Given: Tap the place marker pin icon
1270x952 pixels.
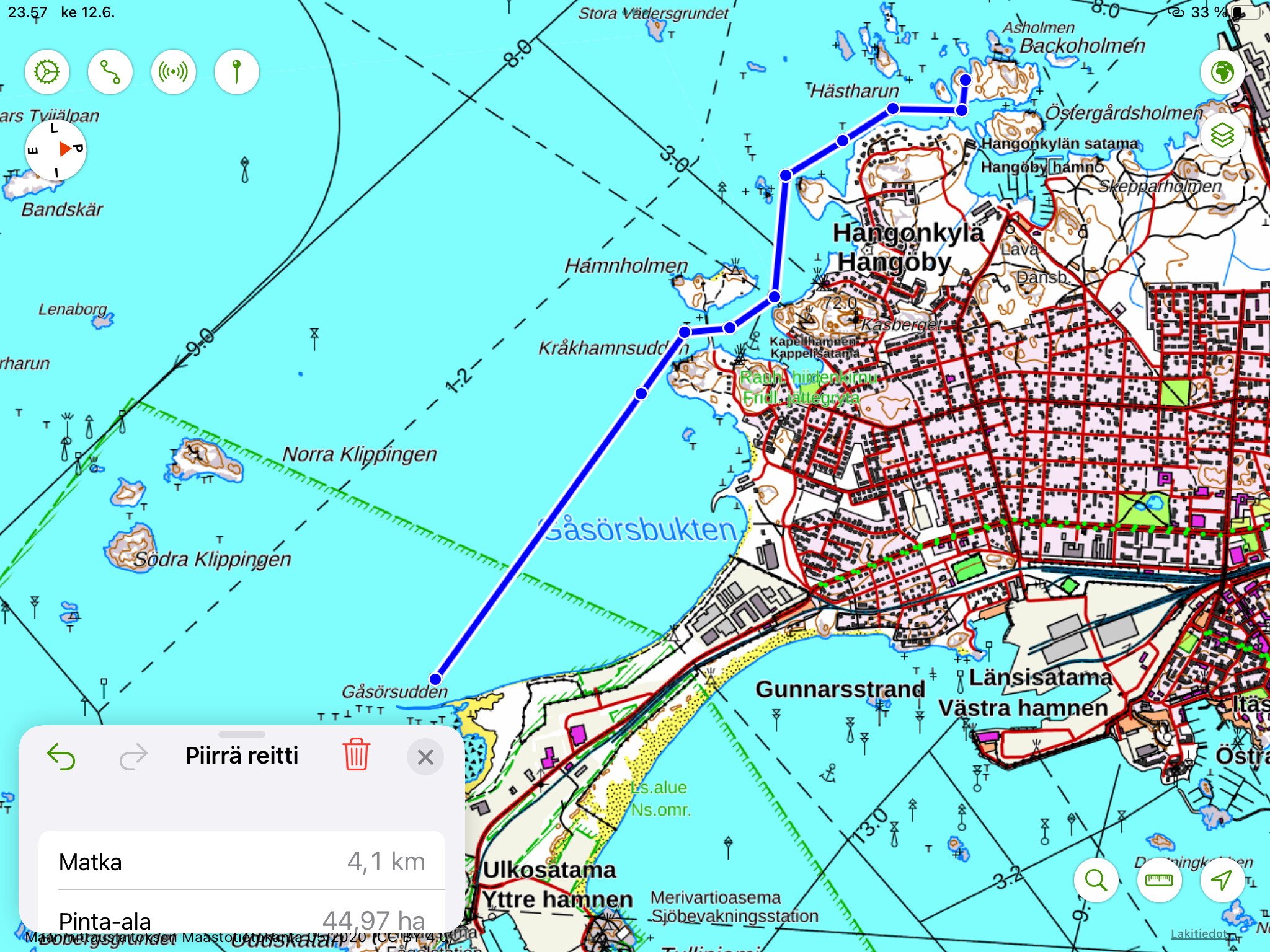Looking at the screenshot, I should (236, 72).
